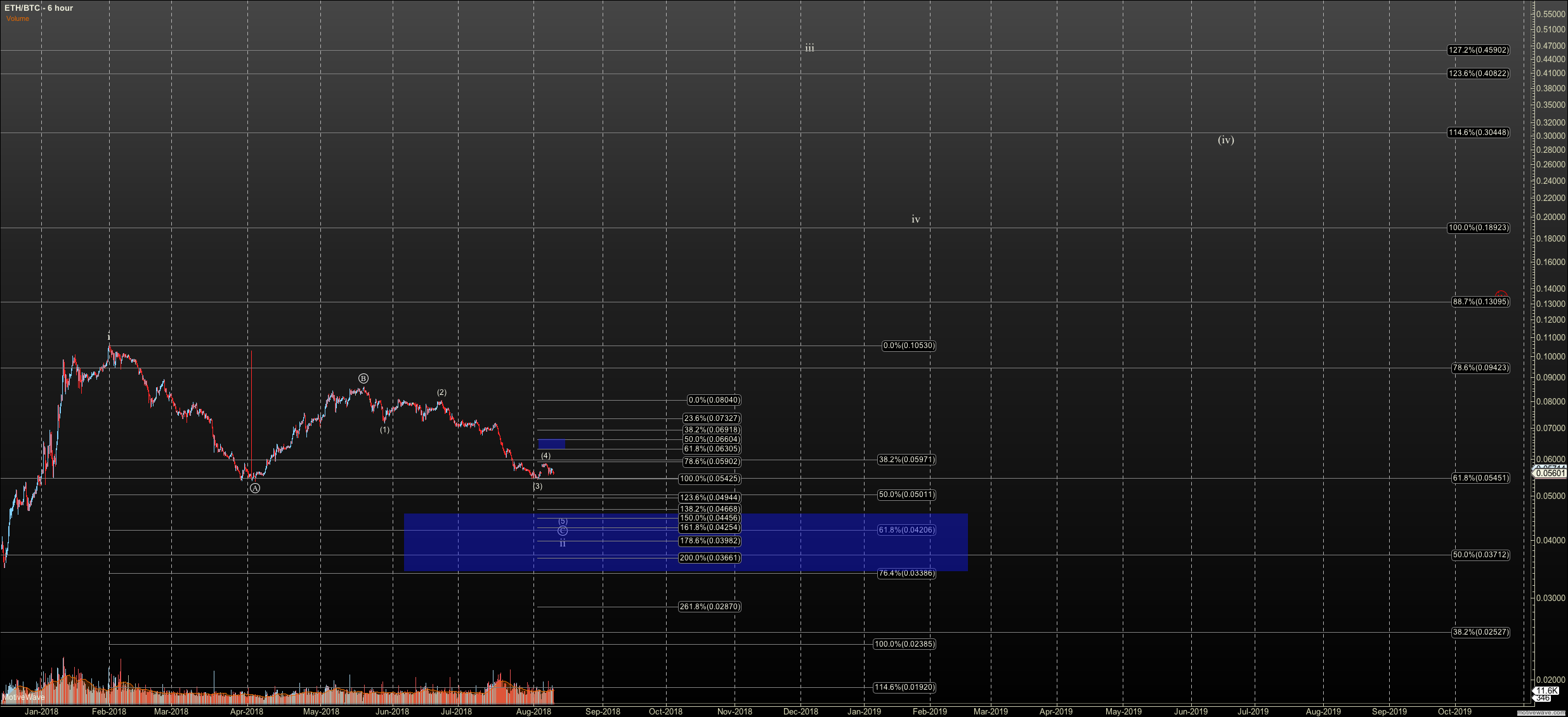Click the (1) Elliott wave label
Image resolution: width=1568 pixels, height=717 pixels.
coord(385,430)
